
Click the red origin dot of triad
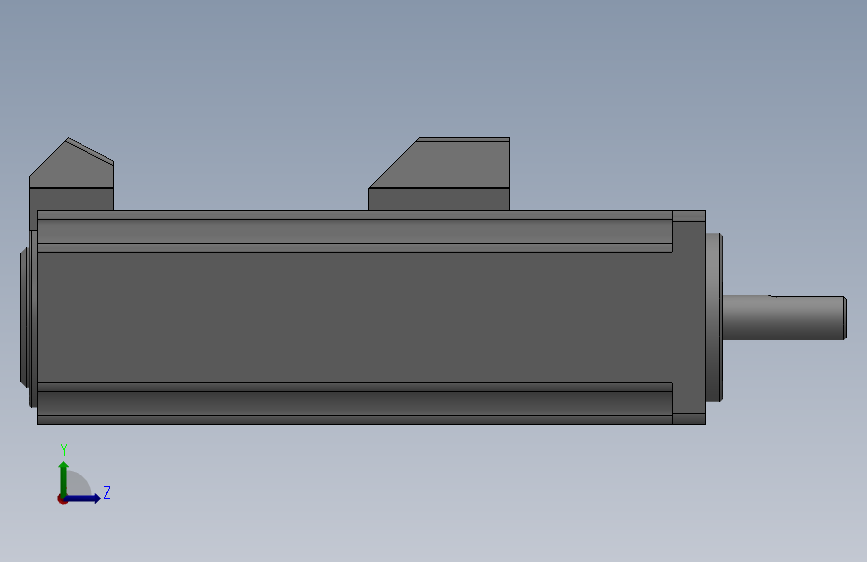pos(62,499)
